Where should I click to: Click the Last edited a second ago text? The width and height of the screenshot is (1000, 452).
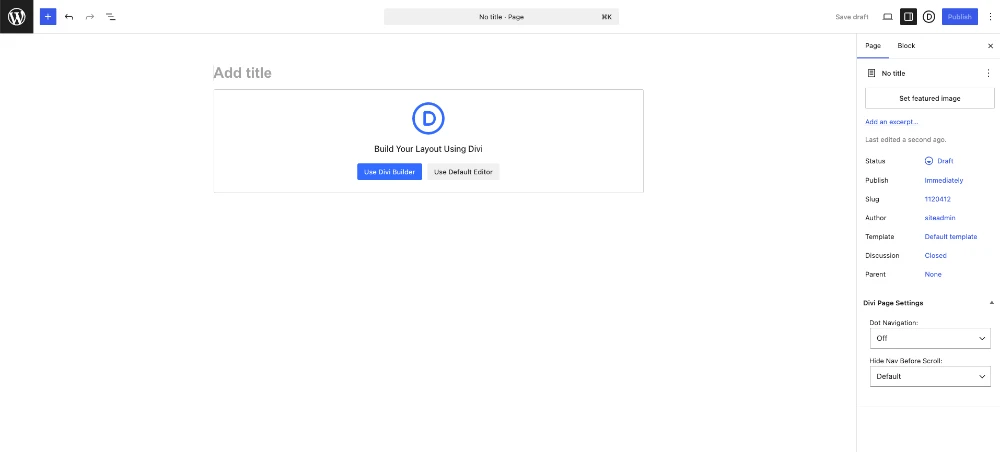click(x=905, y=140)
